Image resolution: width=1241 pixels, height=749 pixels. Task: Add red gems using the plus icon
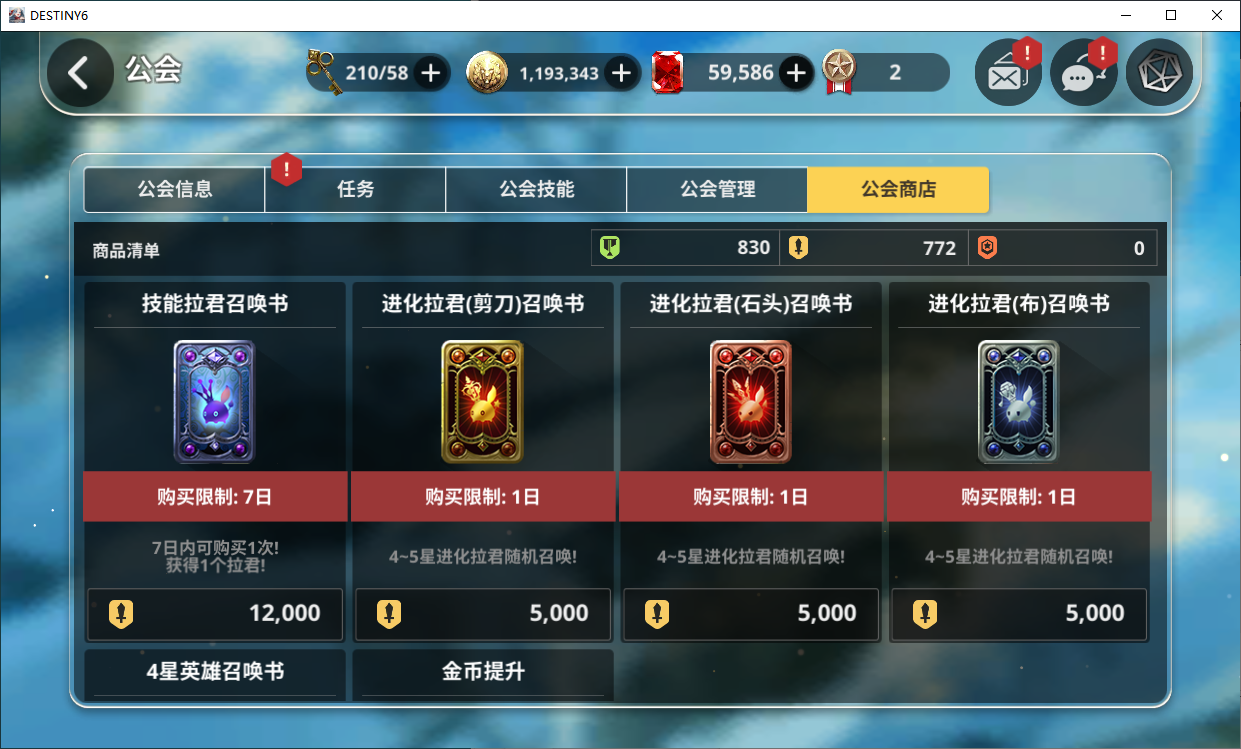click(x=796, y=73)
